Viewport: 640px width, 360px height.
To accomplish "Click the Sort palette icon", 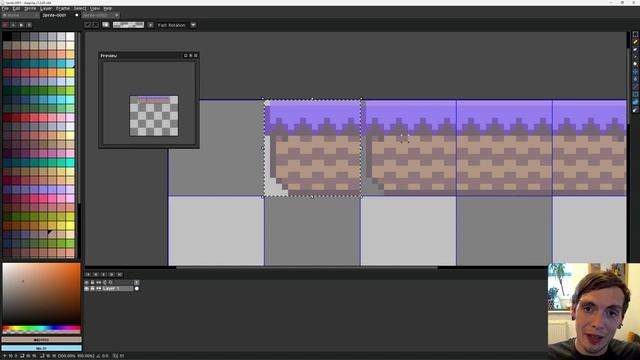I will (13, 25).
